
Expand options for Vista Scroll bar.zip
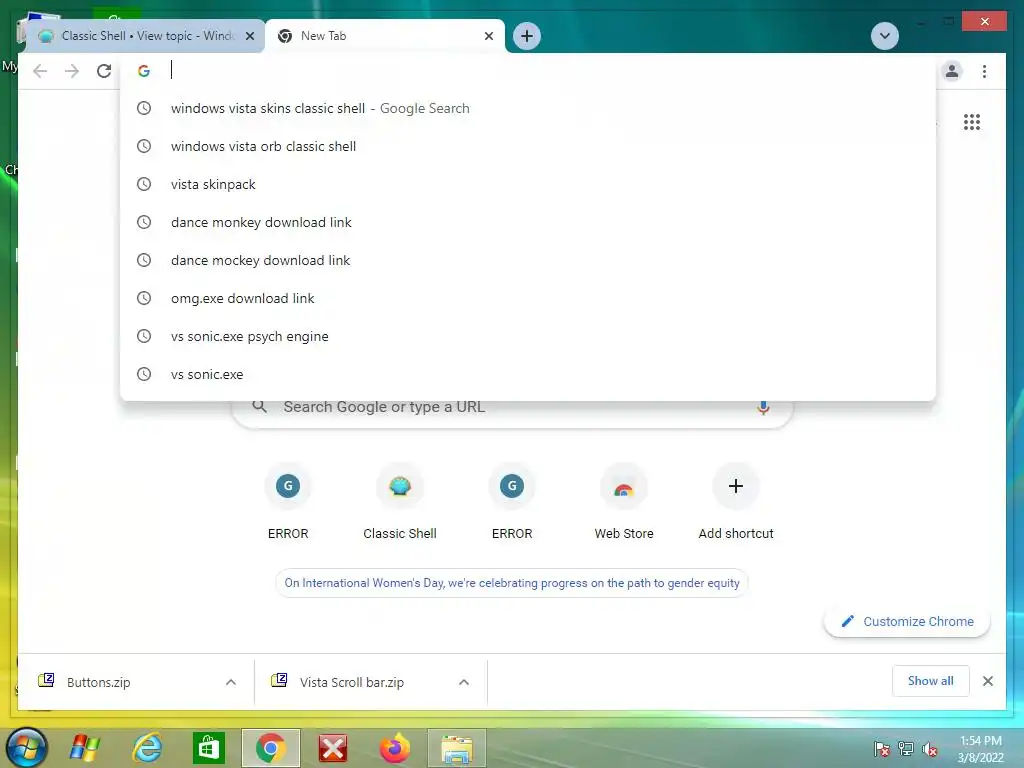pyautogui.click(x=464, y=682)
